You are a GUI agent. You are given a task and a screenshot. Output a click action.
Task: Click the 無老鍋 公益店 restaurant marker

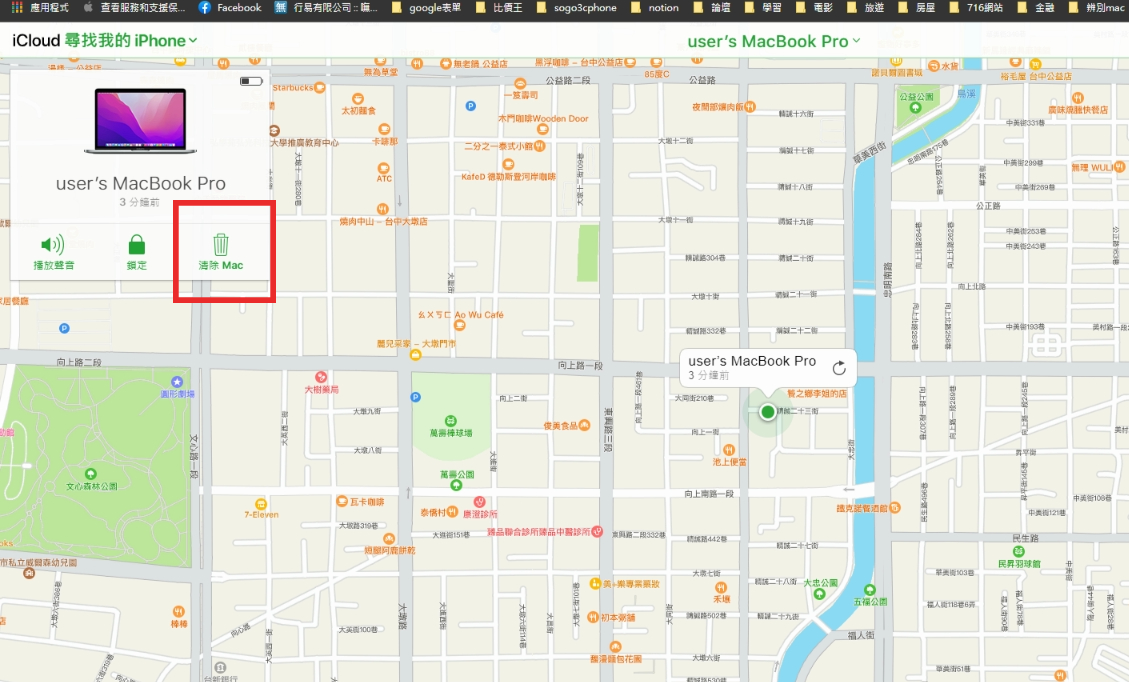(446, 64)
